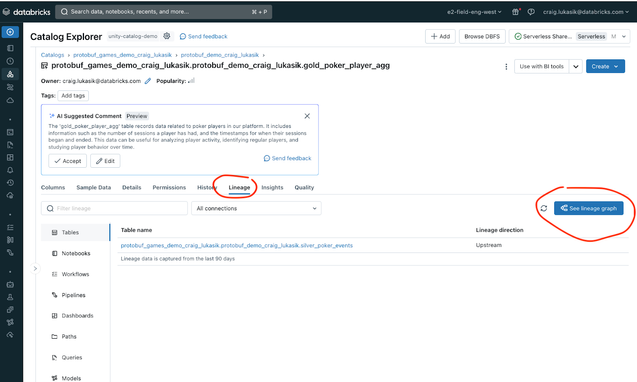Image resolution: width=637 pixels, height=382 pixels.
Task: Switch to the History tab
Action: point(207,187)
